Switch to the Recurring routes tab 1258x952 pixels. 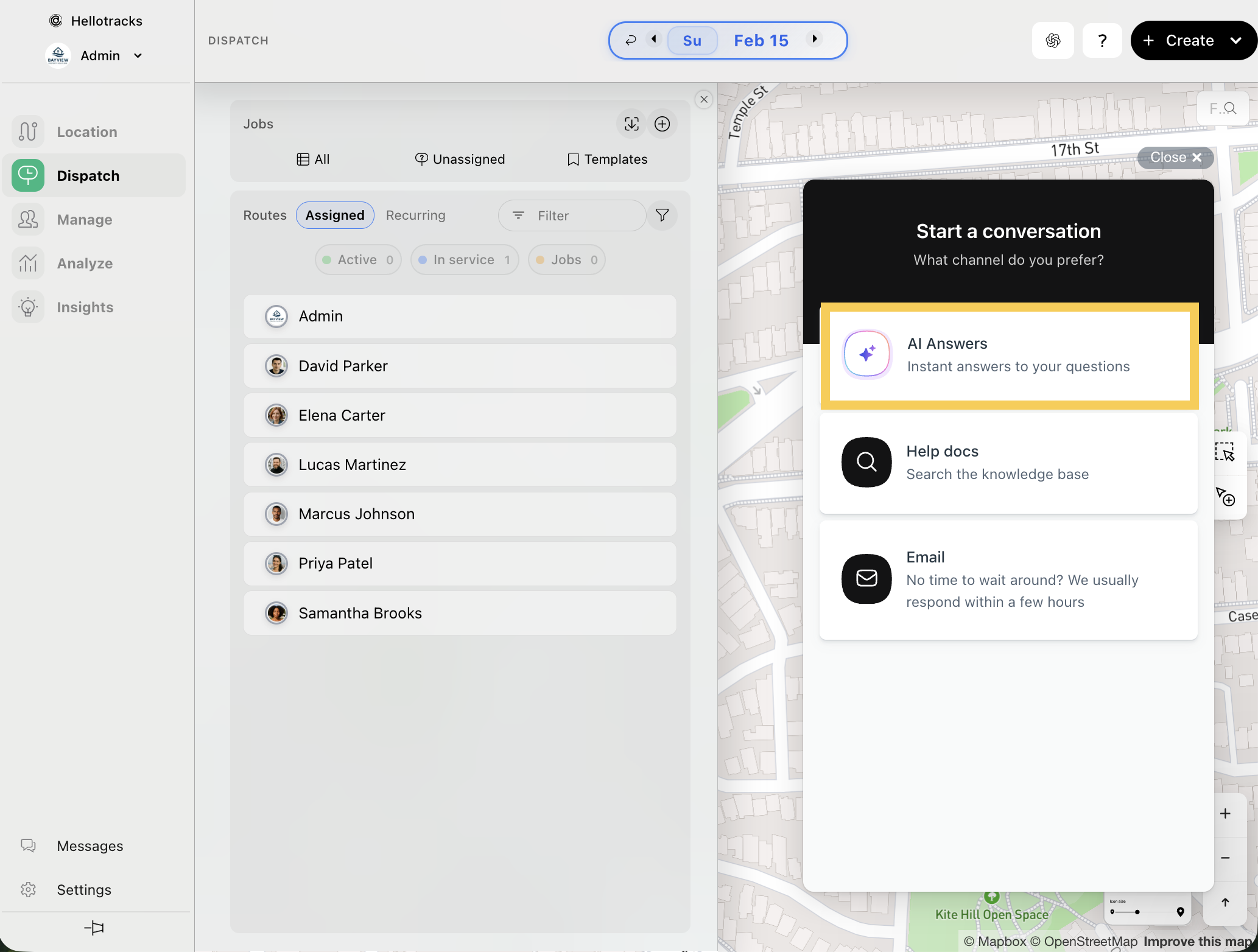(415, 215)
